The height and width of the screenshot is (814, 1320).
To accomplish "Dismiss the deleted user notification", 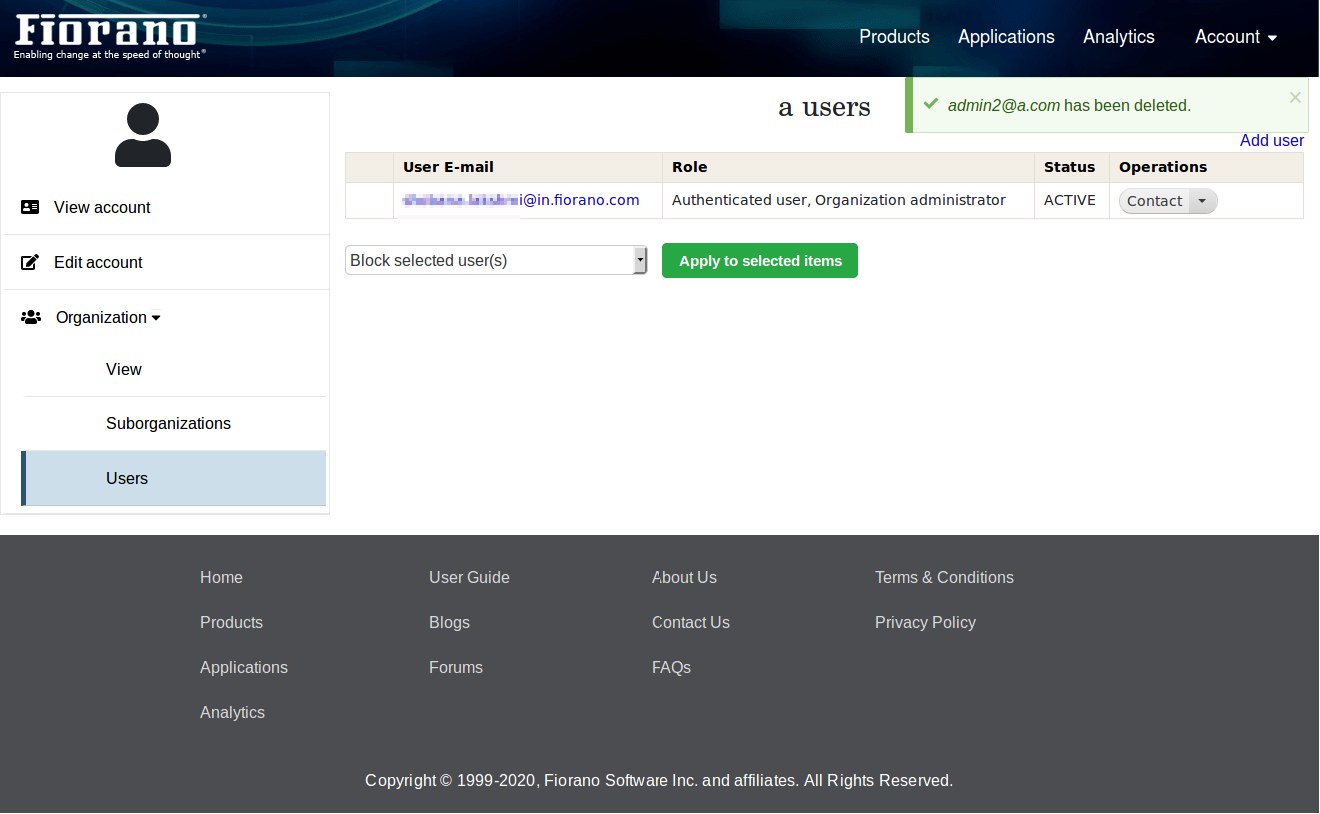I will coord(1295,97).
